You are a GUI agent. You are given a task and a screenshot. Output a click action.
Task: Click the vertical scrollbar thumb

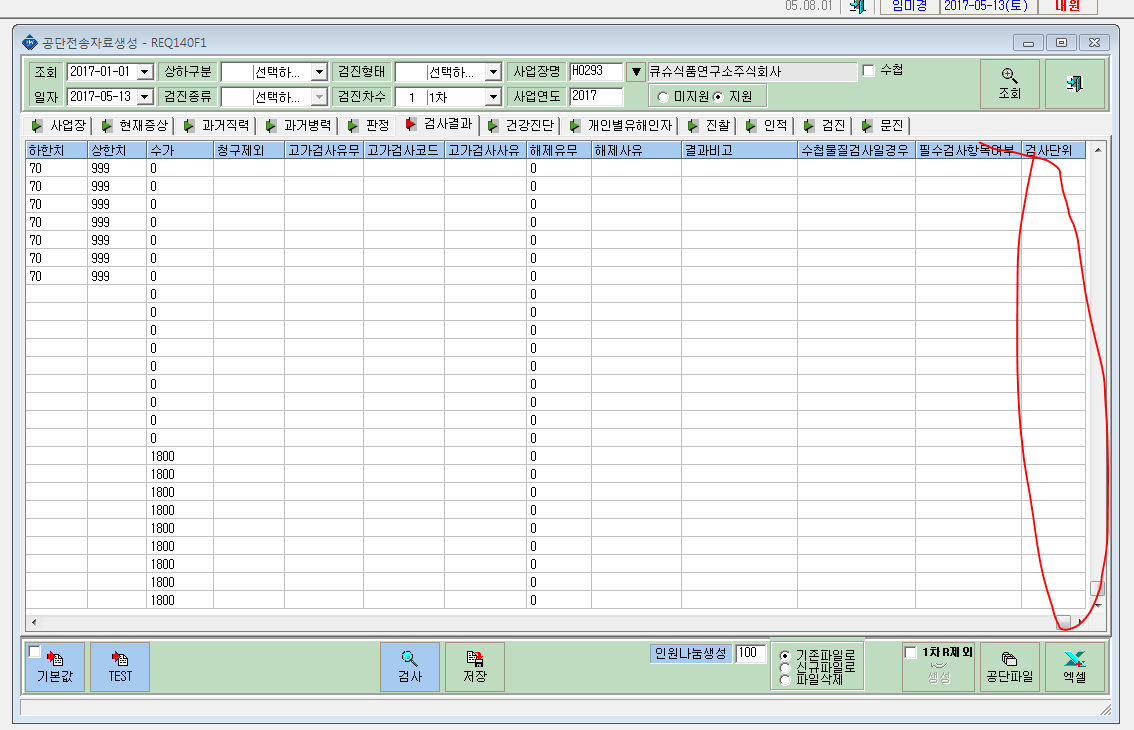click(x=1097, y=588)
